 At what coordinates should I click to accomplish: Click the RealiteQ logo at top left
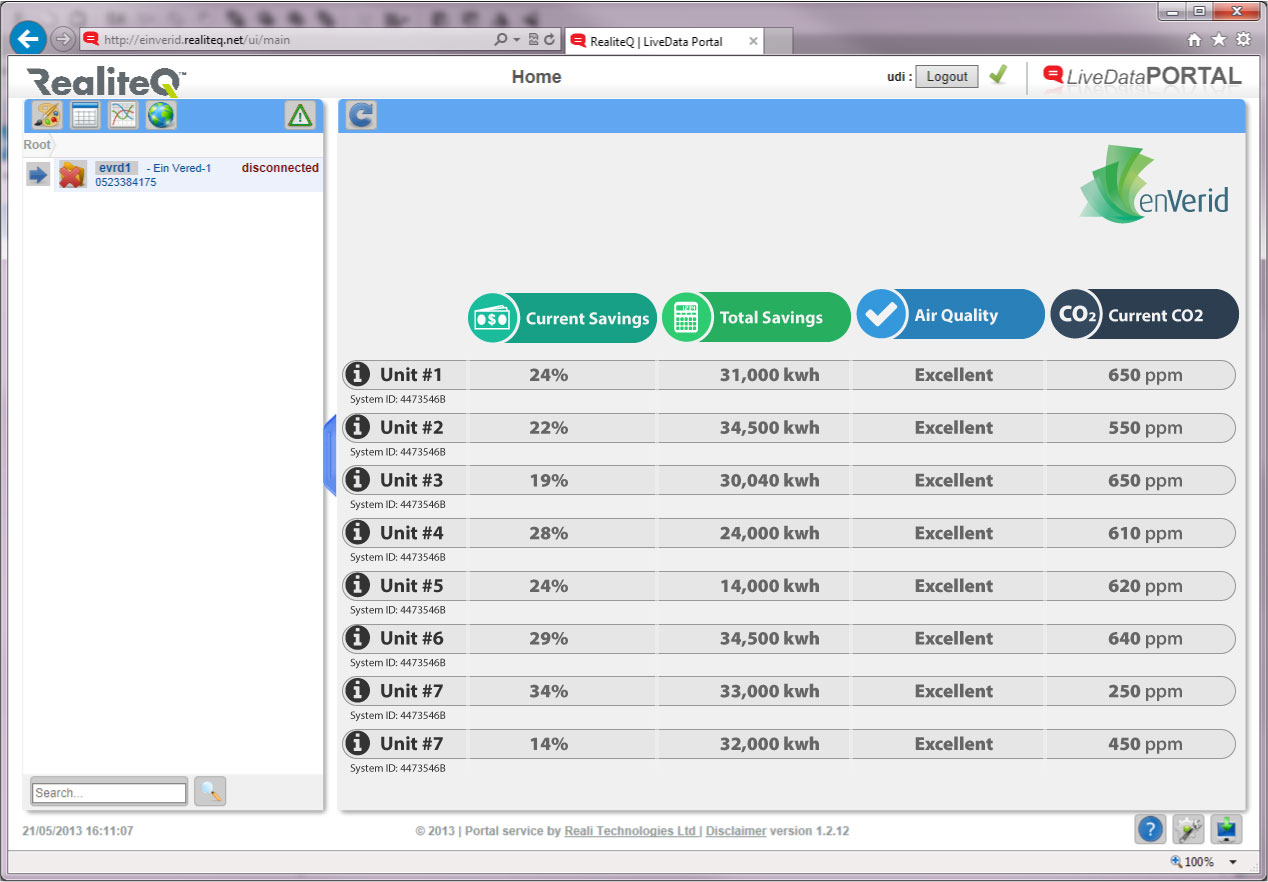tap(106, 80)
